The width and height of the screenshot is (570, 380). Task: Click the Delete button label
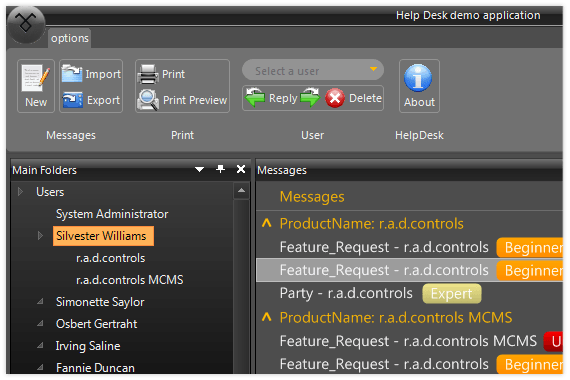pyautogui.click(x=365, y=98)
